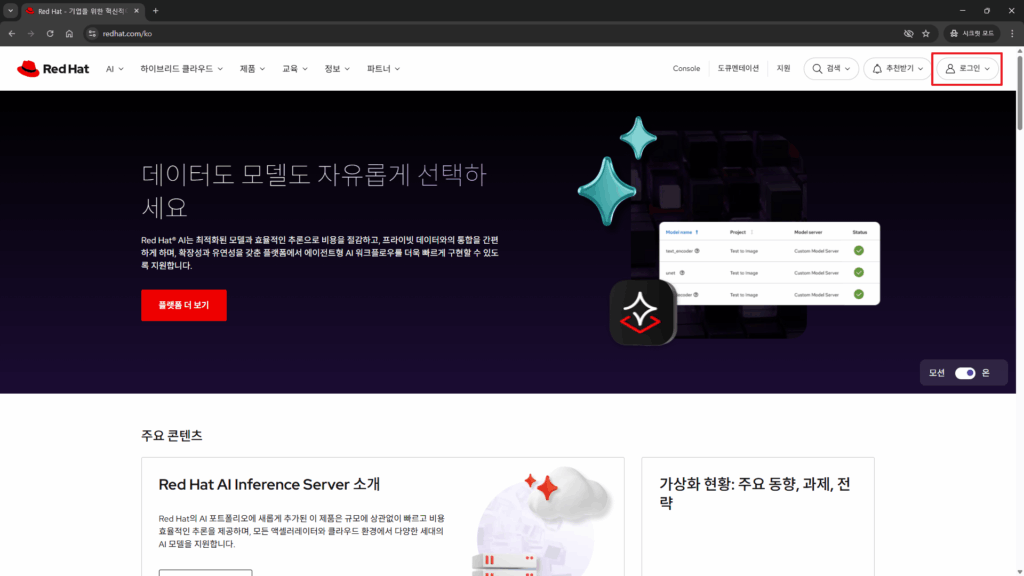Screen dimensions: 1024x576
Task: Open the 검색 search dropdown
Action: [831, 69]
